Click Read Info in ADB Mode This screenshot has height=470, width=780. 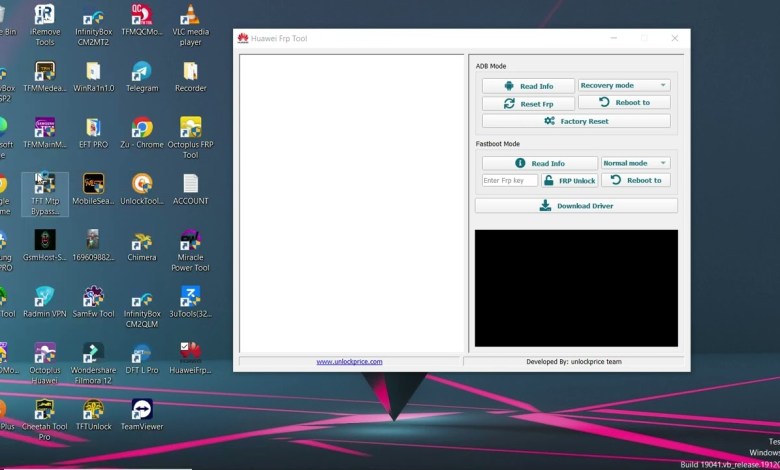tap(528, 86)
